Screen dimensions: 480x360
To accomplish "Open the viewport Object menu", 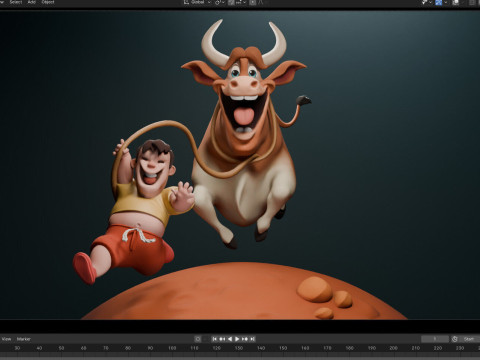I will [48, 2].
